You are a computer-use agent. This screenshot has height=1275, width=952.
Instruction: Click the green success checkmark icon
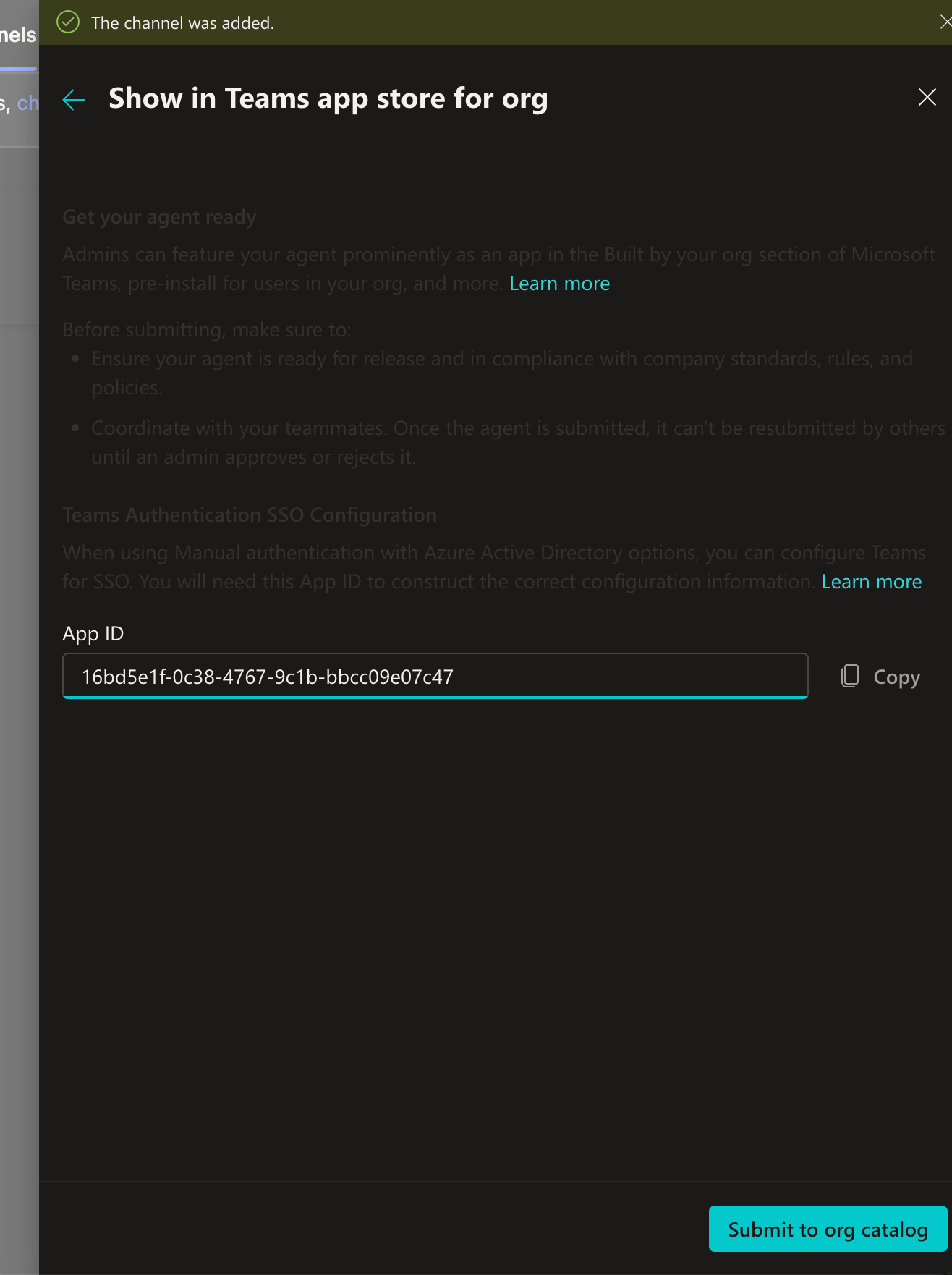68,22
